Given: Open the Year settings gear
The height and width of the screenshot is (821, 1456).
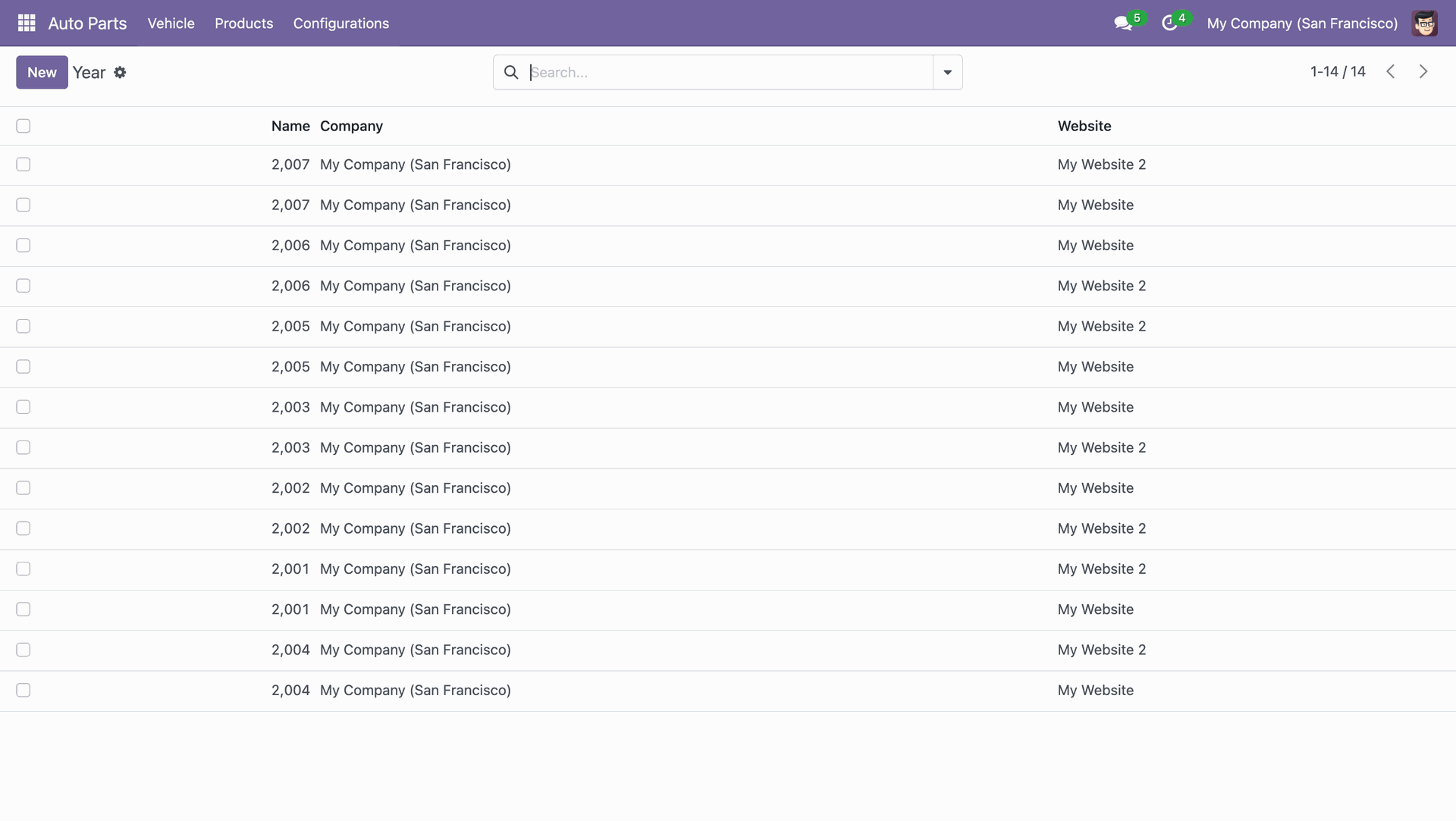Looking at the screenshot, I should 120,73.
